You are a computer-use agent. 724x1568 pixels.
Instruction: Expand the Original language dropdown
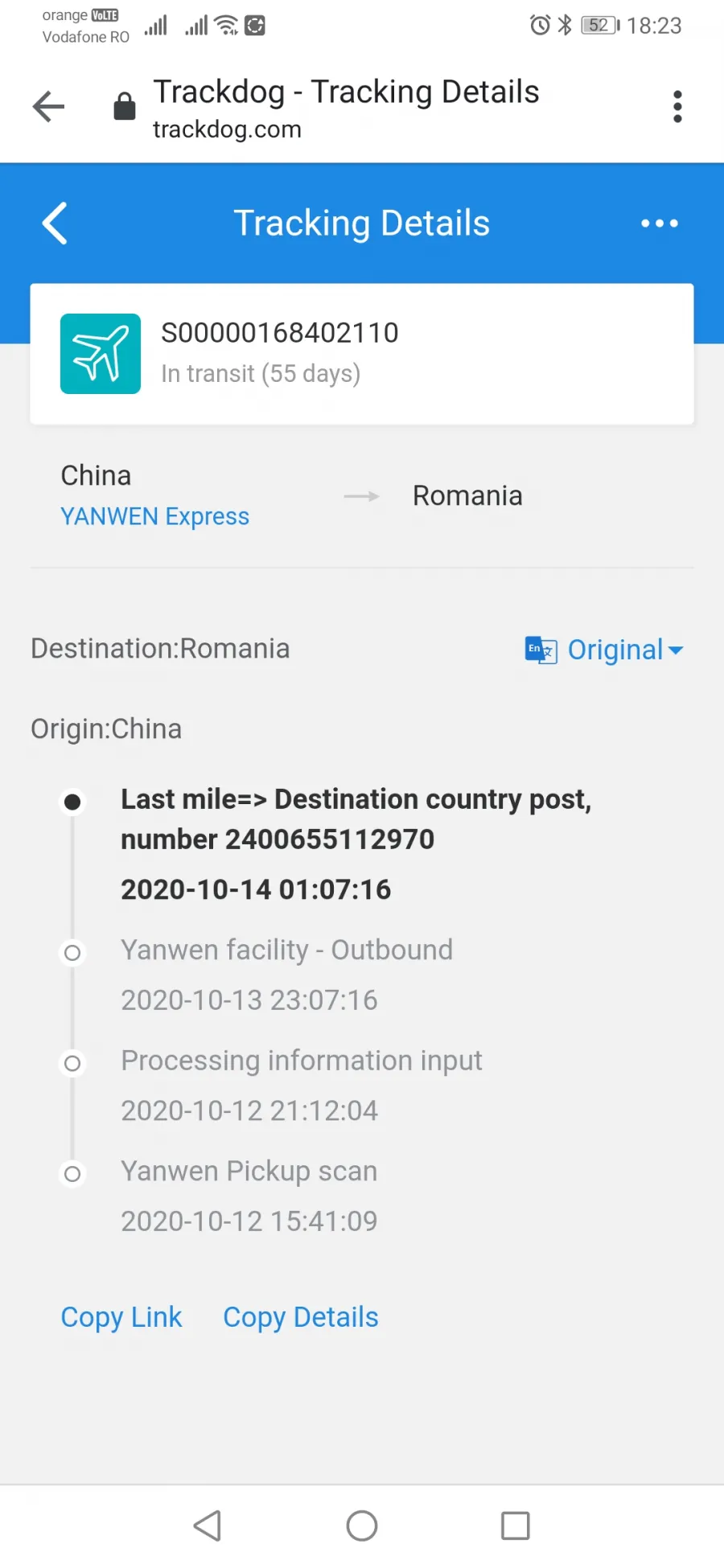click(626, 650)
